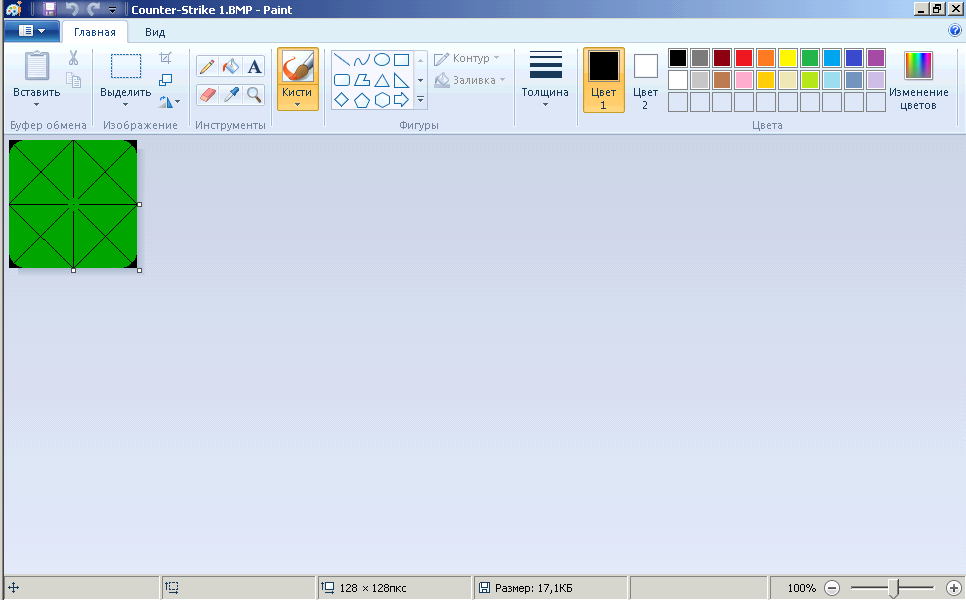This screenshot has height=600, width=966.
Task: Choose the Polygon shape
Action: [362, 80]
